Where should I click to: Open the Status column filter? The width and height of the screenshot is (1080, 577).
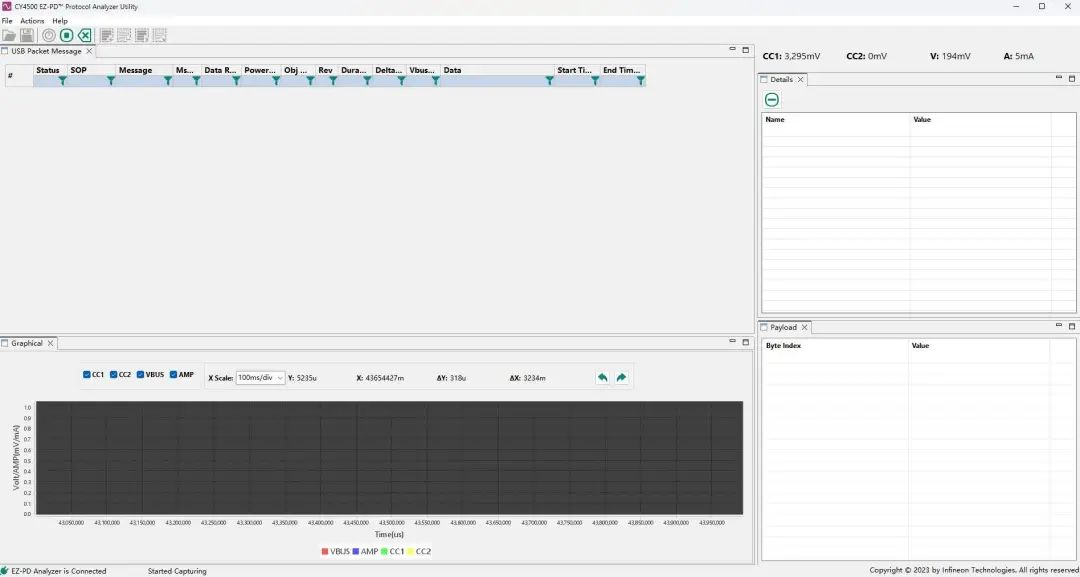click(x=62, y=81)
